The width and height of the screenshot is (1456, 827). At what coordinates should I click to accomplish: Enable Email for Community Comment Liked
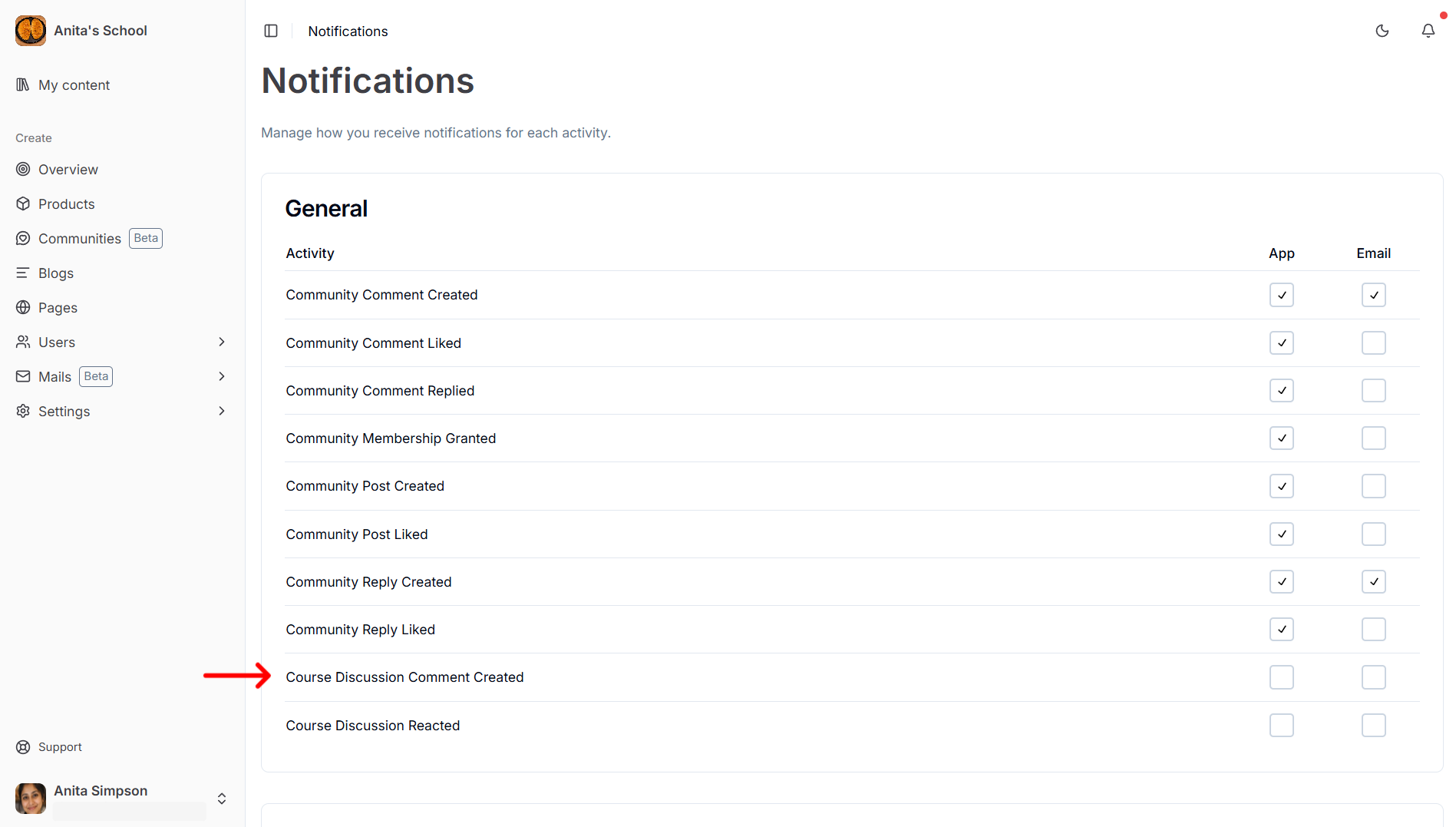1374,342
